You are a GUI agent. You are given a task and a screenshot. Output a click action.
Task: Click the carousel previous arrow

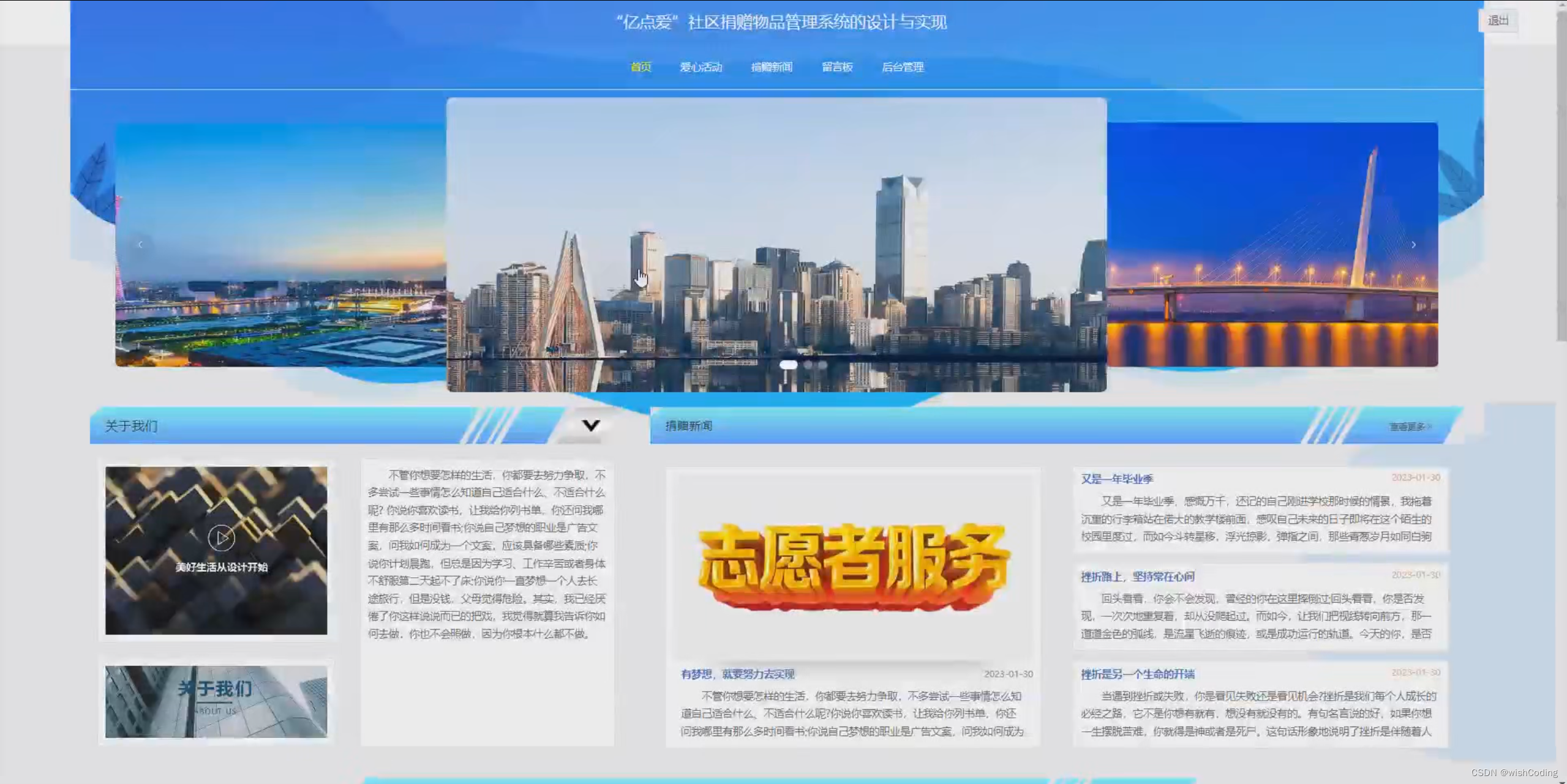(140, 244)
